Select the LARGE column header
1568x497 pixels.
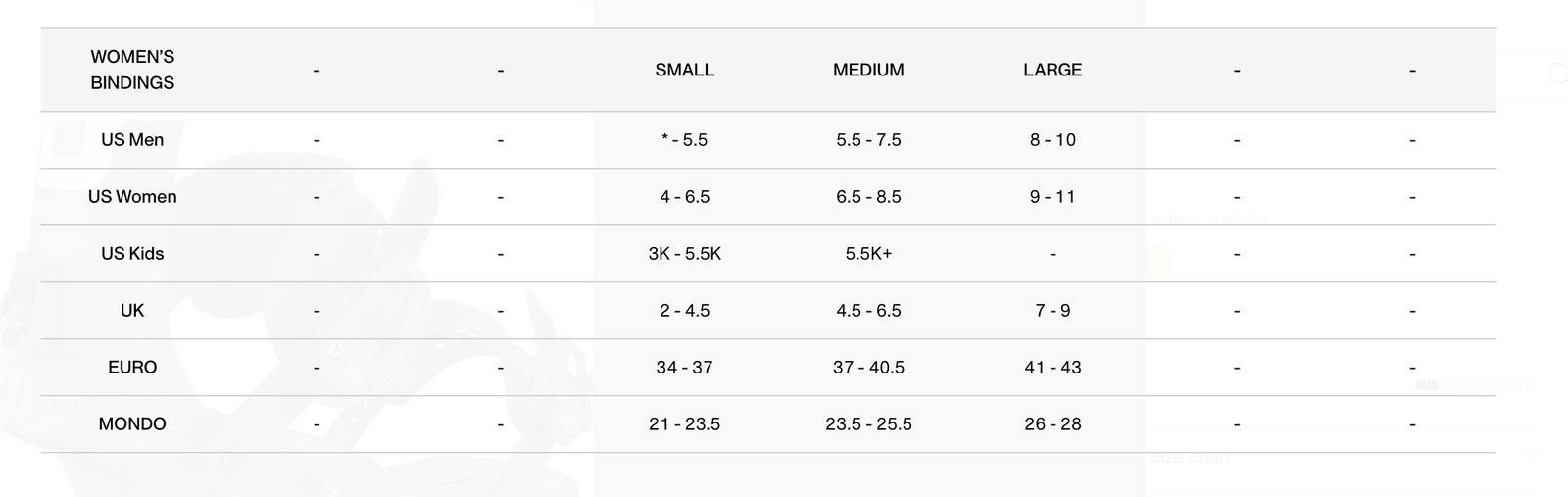point(1053,70)
